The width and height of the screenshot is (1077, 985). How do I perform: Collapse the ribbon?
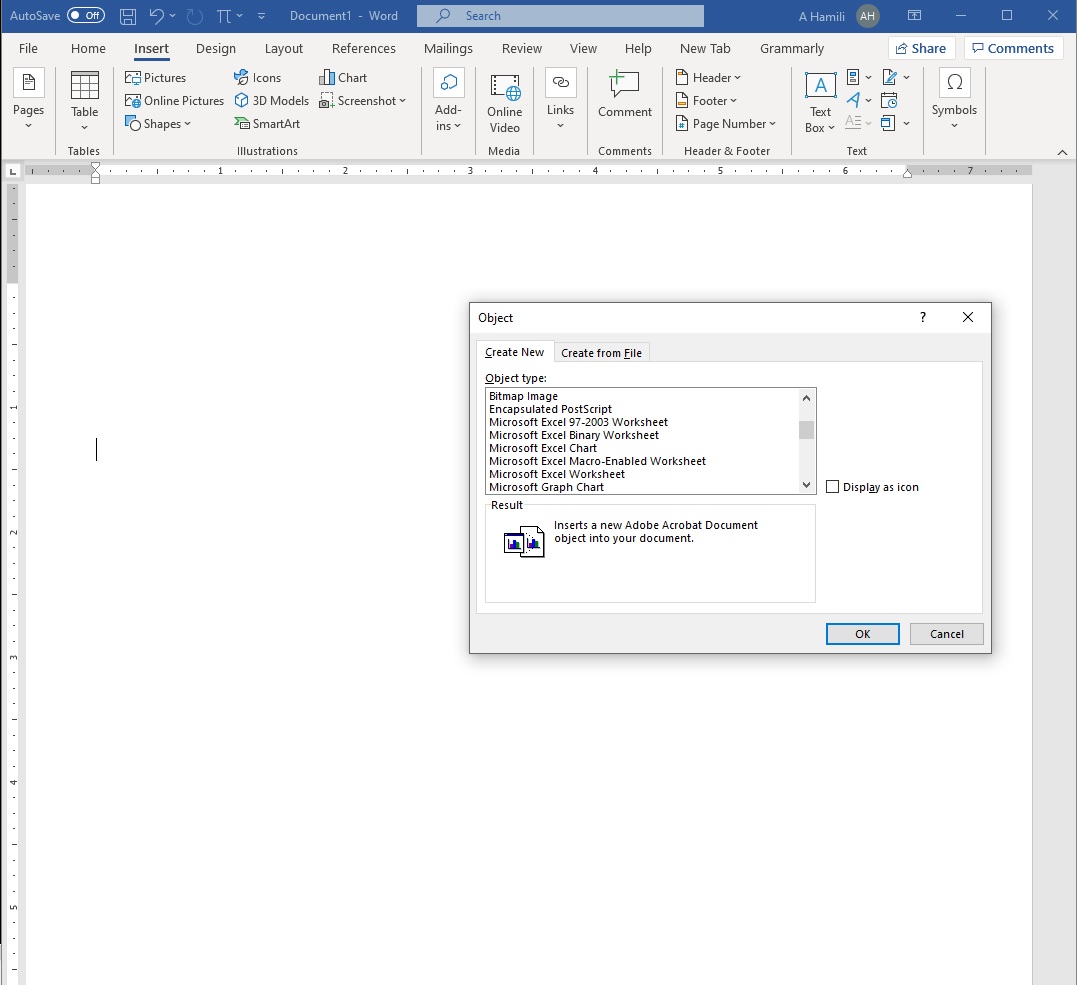1062,152
